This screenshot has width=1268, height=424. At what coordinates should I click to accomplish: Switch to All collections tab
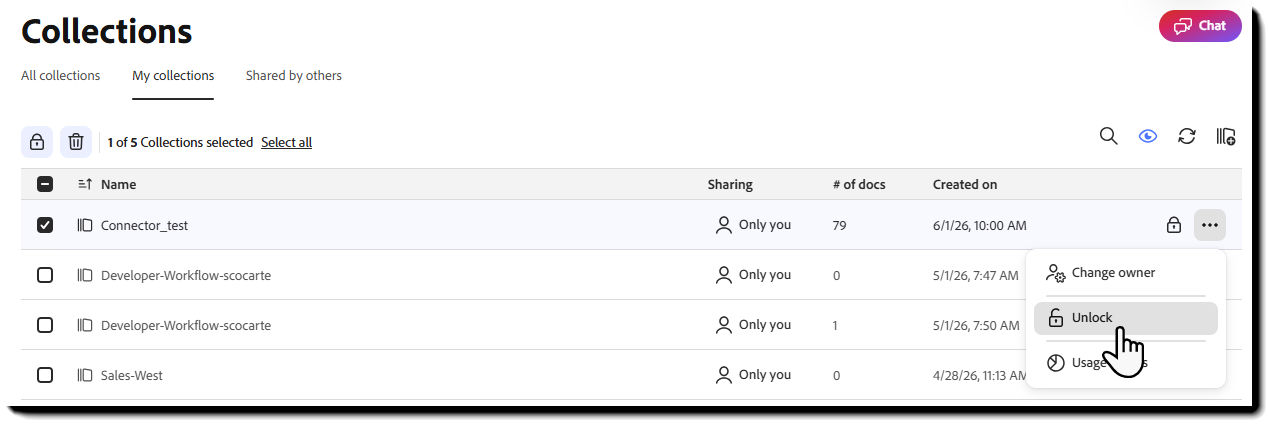pos(61,75)
